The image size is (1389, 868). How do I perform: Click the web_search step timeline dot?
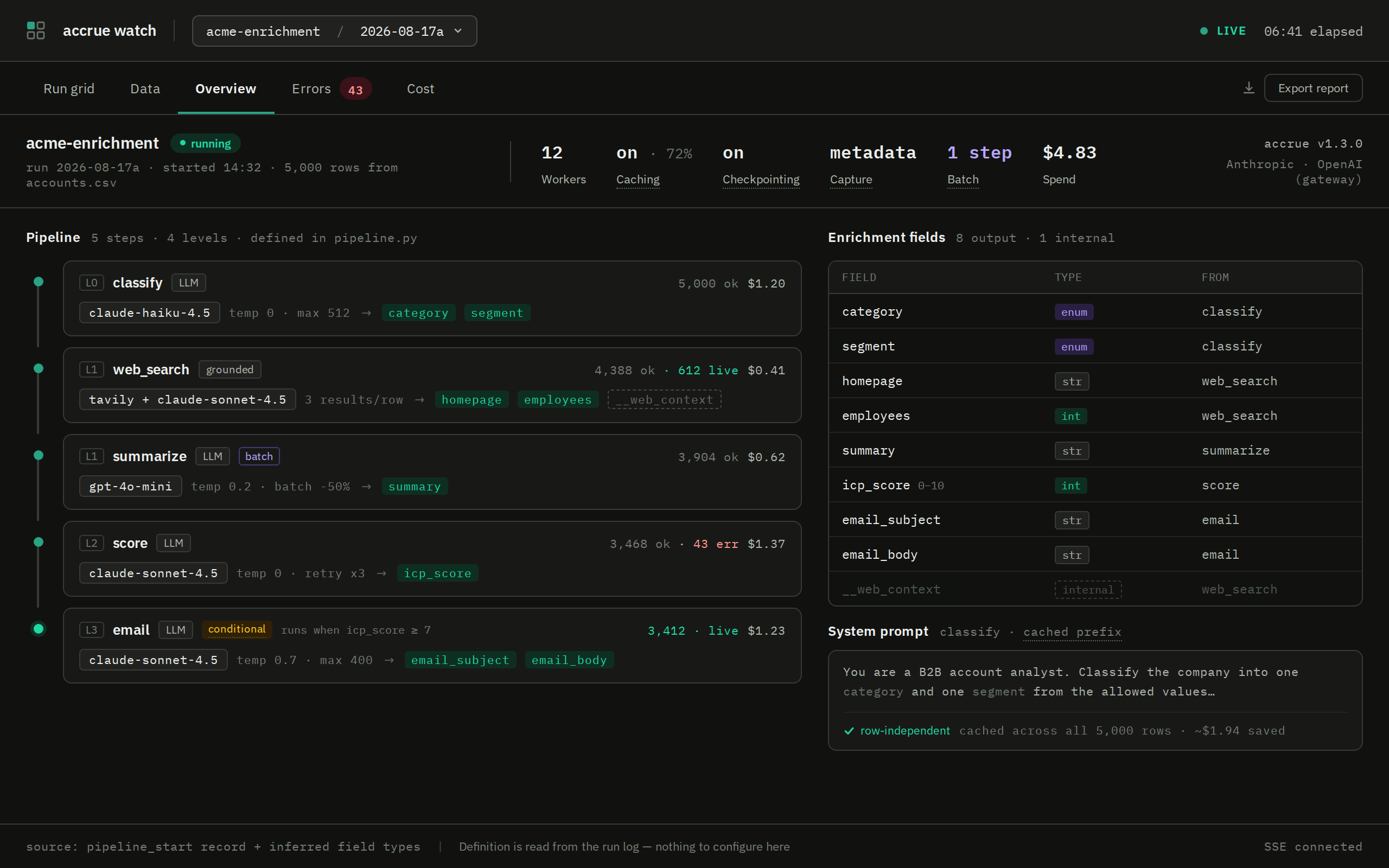click(x=39, y=368)
